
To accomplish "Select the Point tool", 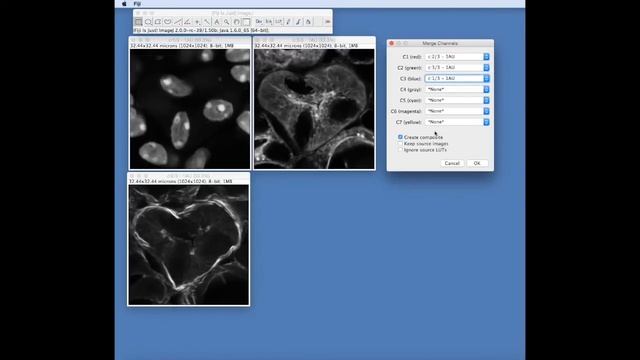I will (x=197, y=22).
